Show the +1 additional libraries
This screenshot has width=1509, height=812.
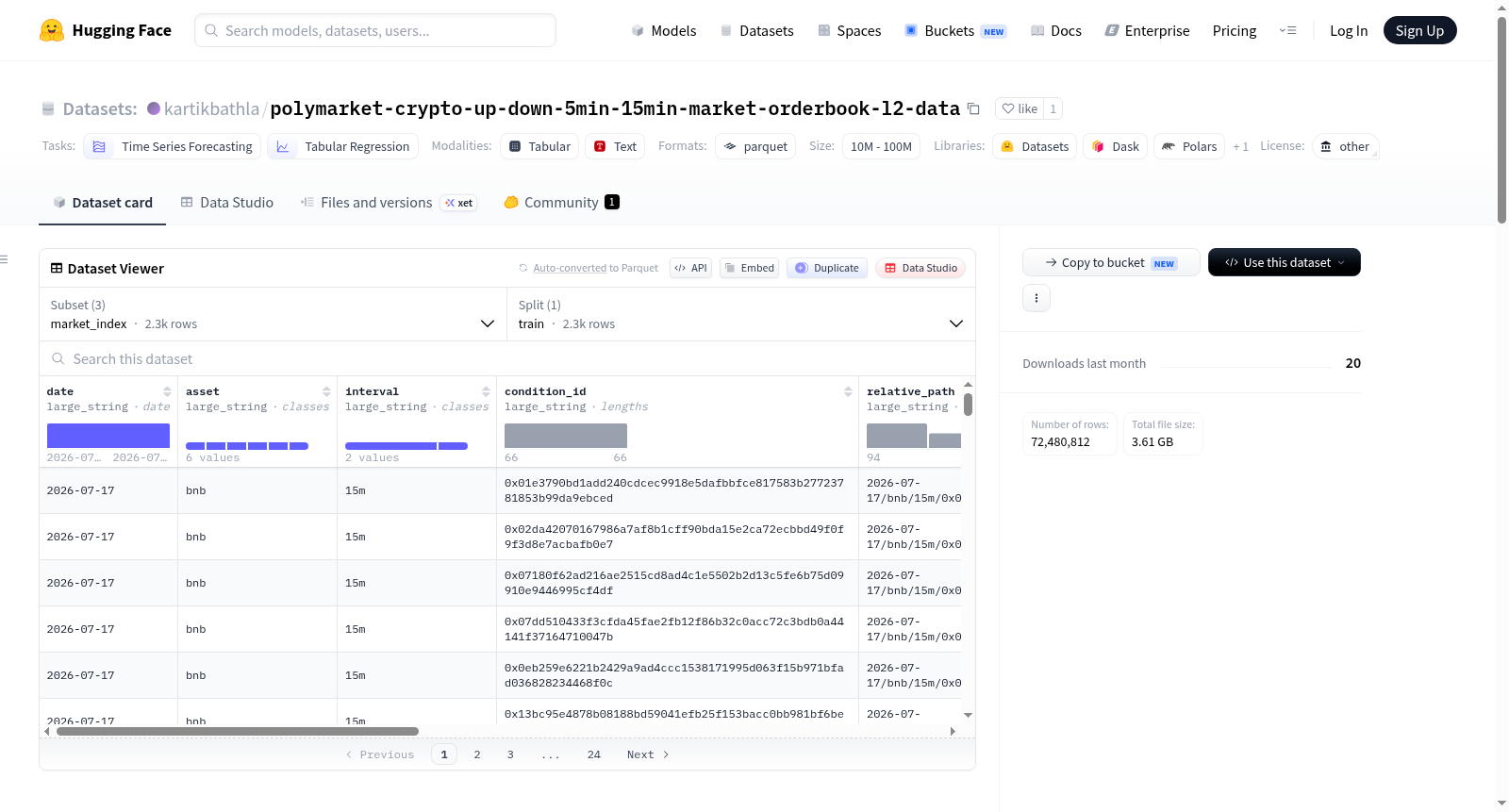[1240, 146]
